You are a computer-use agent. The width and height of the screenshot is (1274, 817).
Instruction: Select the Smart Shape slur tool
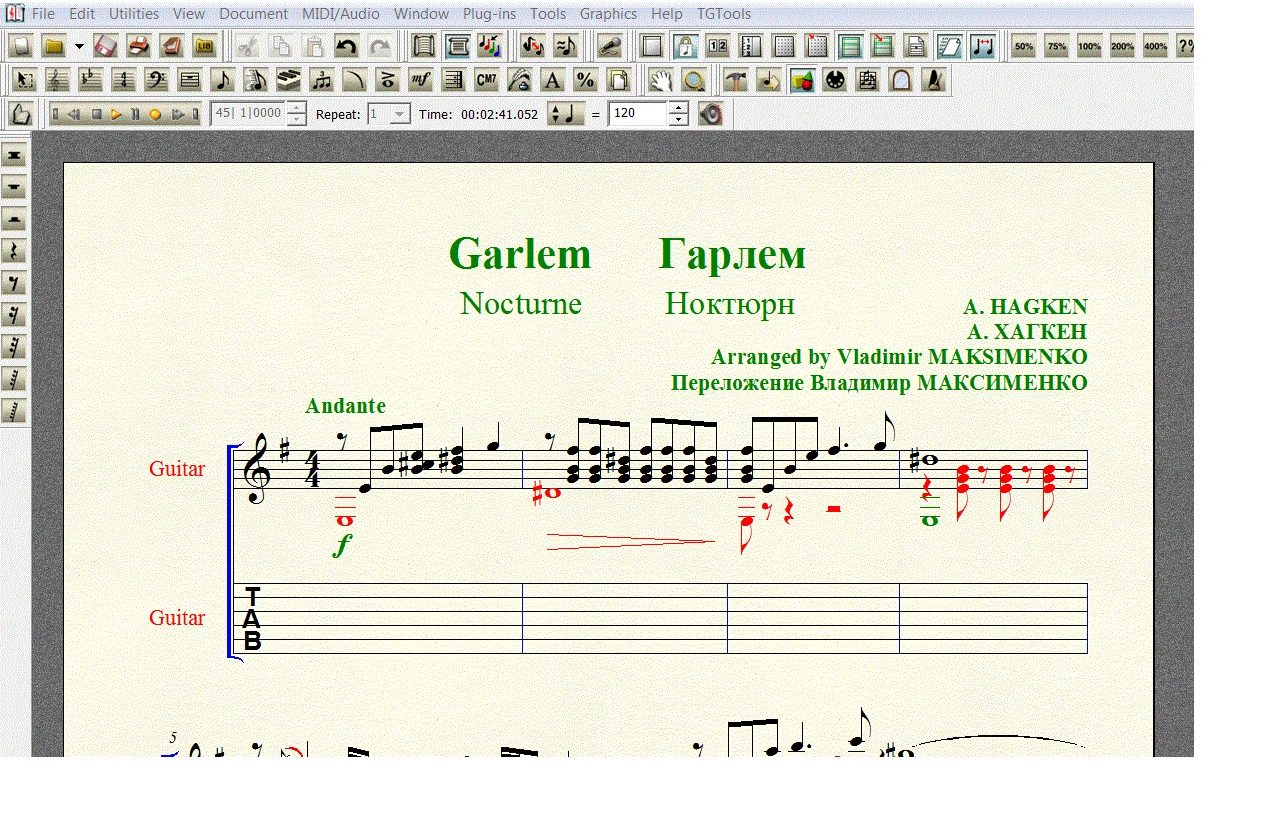click(354, 81)
